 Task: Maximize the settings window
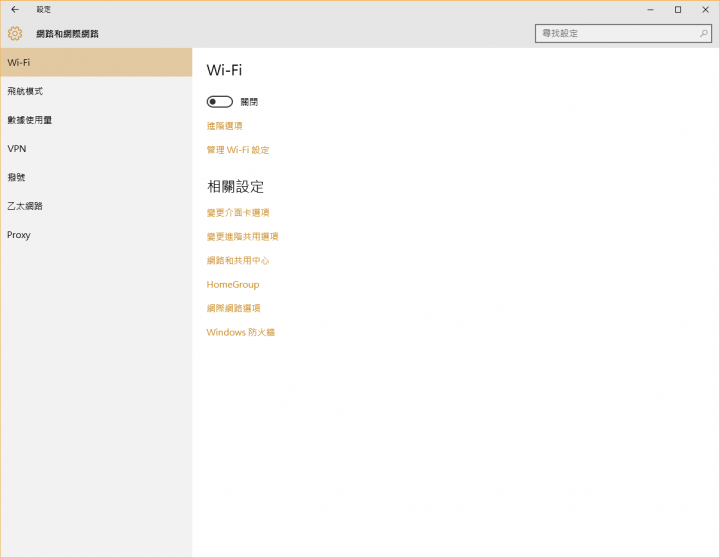678,10
